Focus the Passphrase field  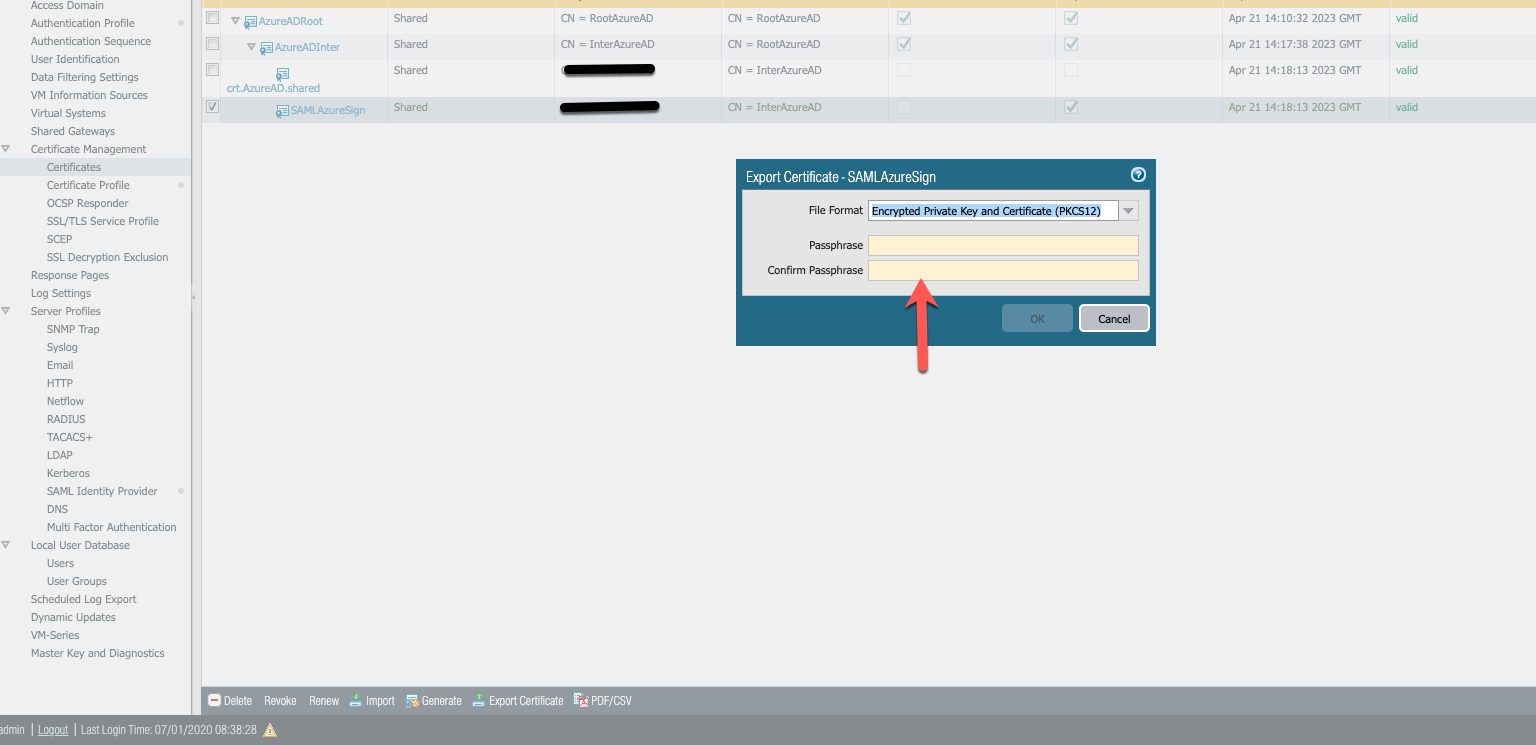pos(1003,246)
